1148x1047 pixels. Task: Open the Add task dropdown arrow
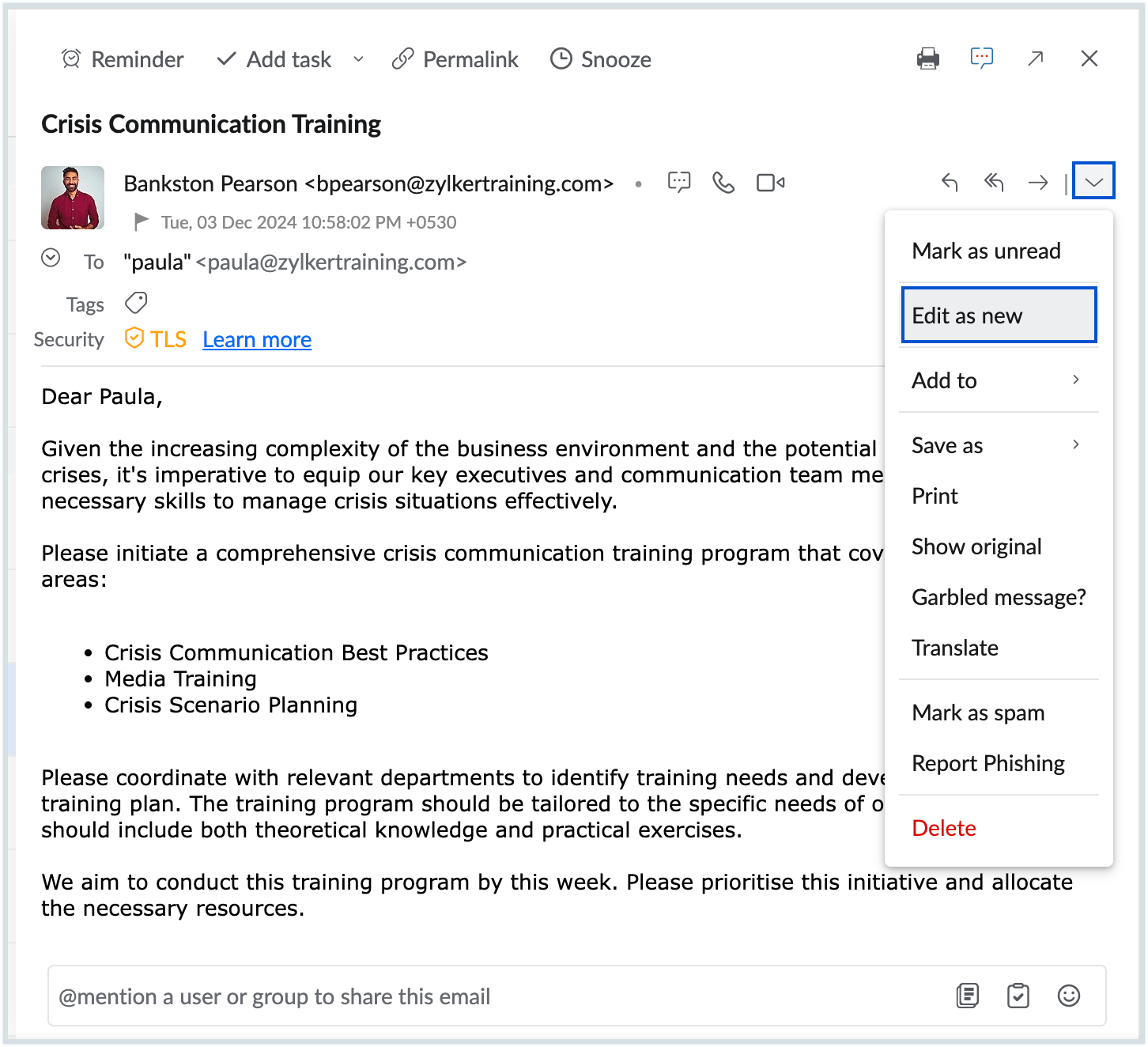tap(358, 59)
